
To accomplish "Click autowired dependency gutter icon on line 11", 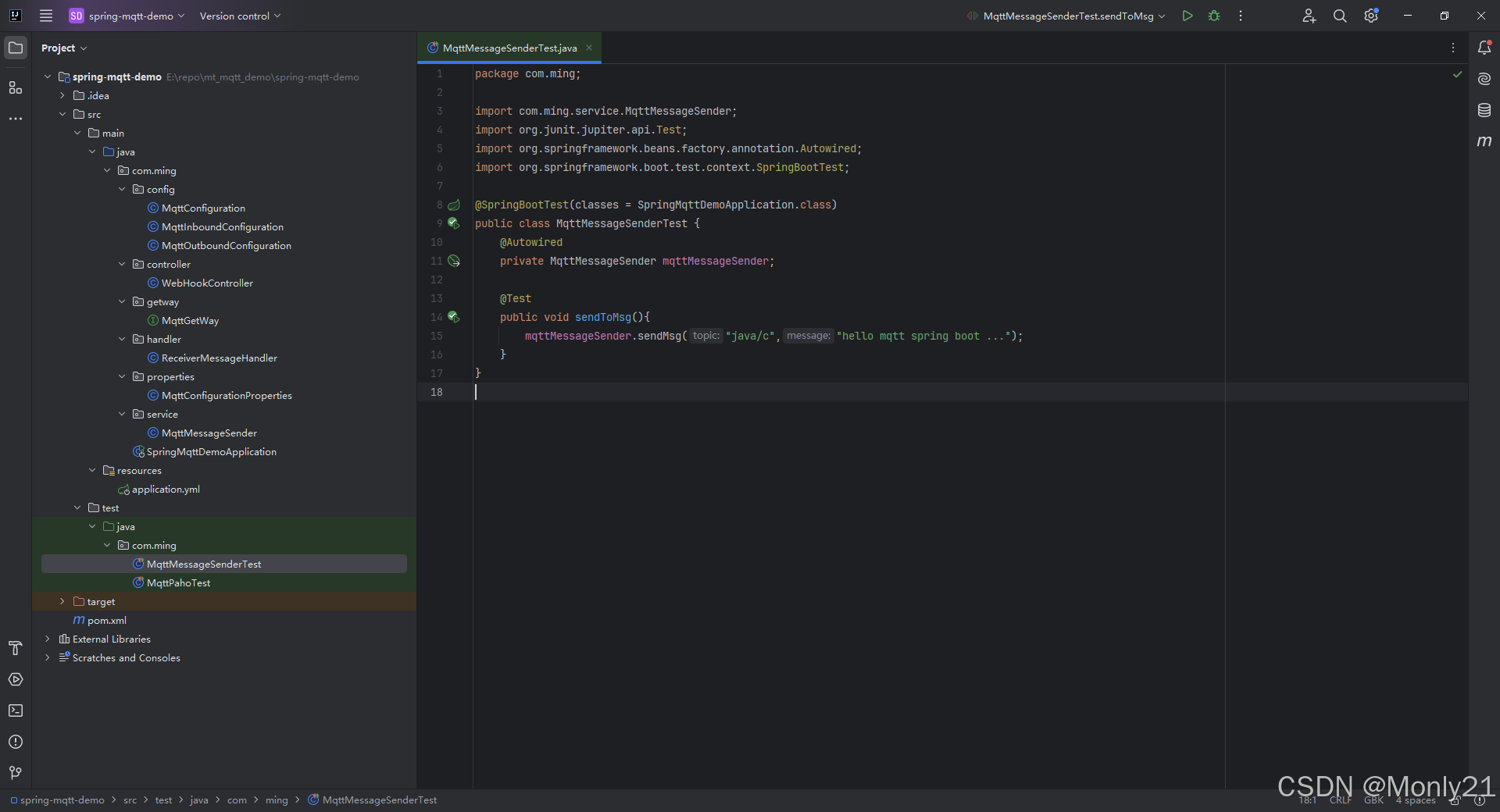I will tap(453, 261).
